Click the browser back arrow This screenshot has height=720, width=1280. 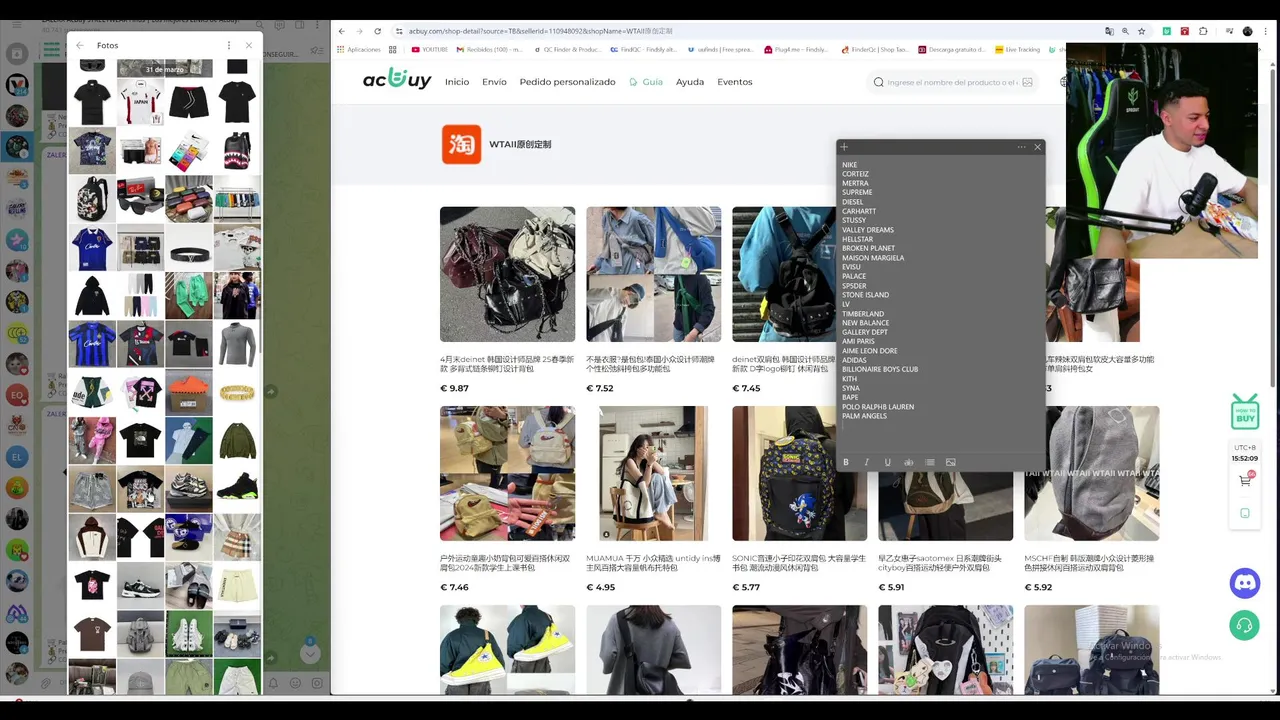(x=341, y=31)
